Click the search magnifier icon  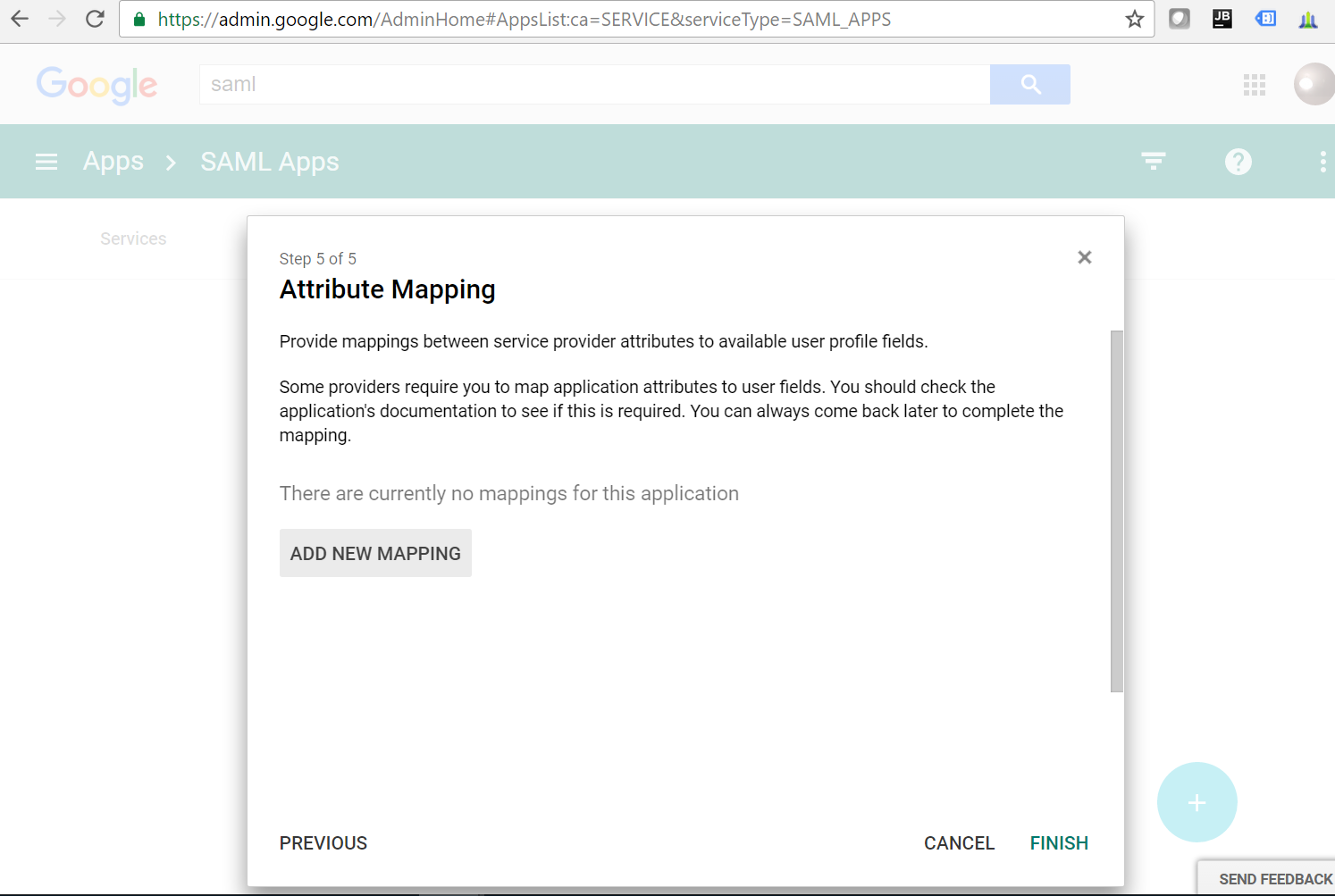1029,84
